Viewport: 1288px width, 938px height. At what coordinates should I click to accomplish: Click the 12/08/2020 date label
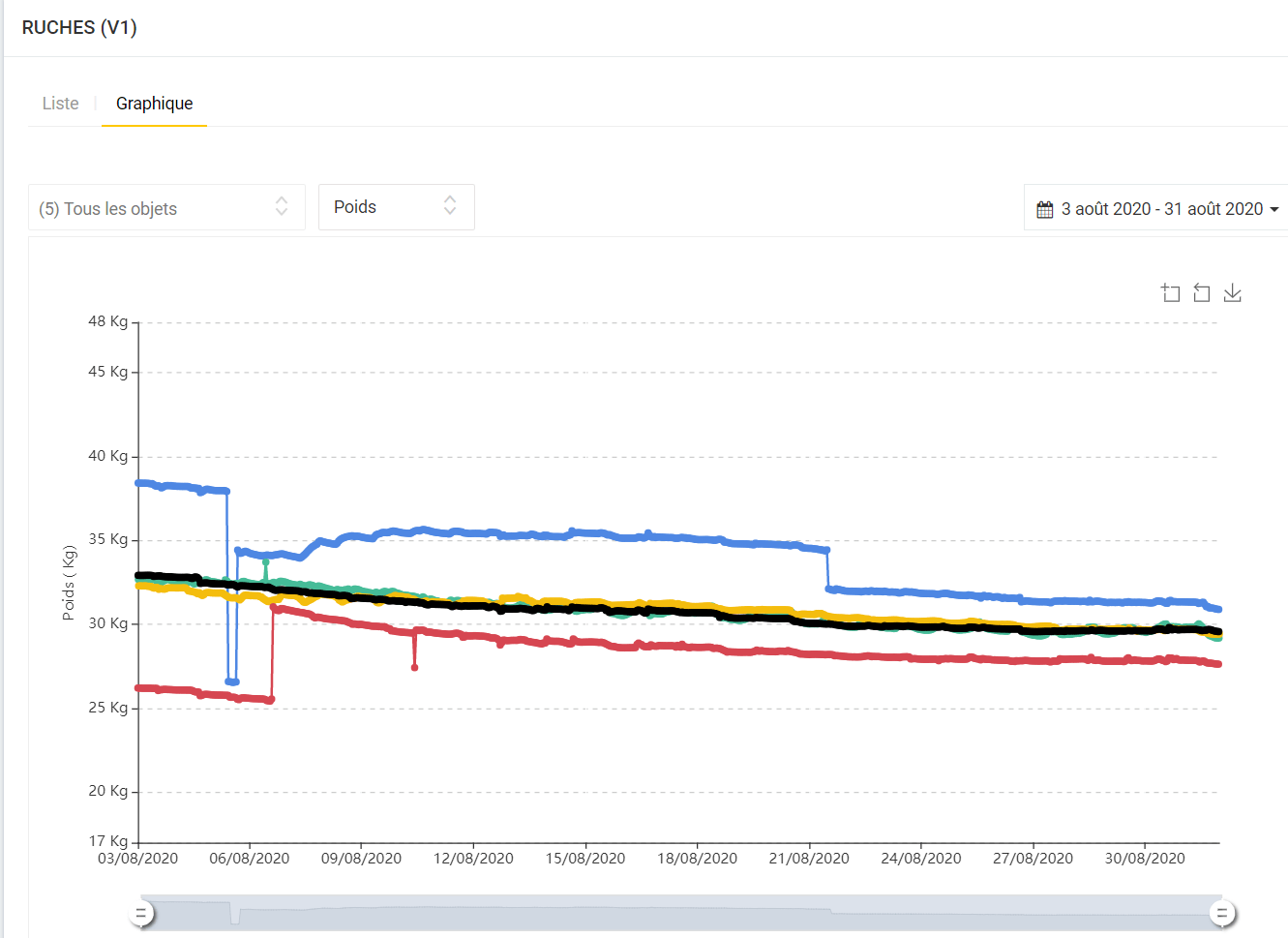(x=473, y=859)
